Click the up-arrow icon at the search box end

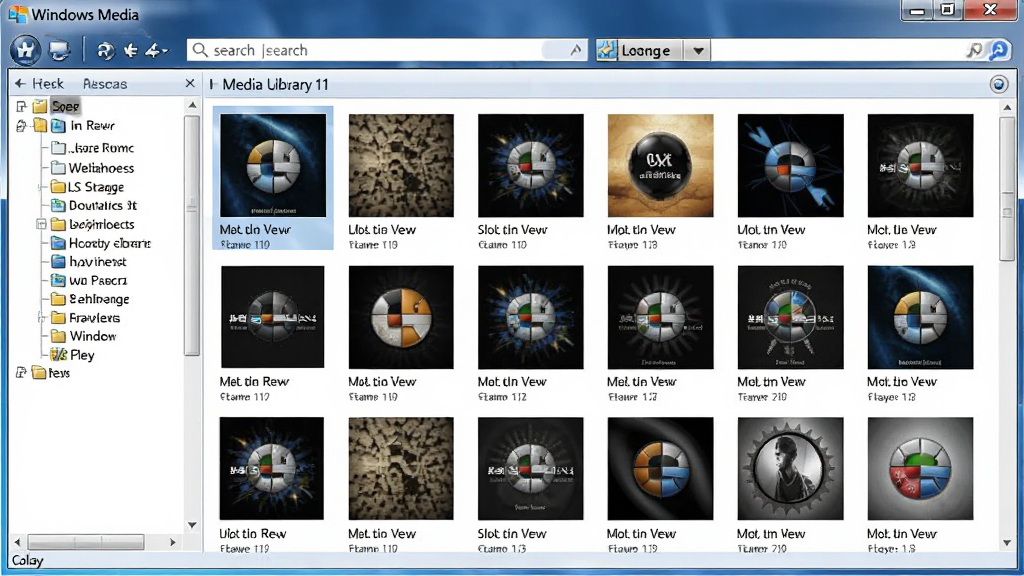coord(575,50)
